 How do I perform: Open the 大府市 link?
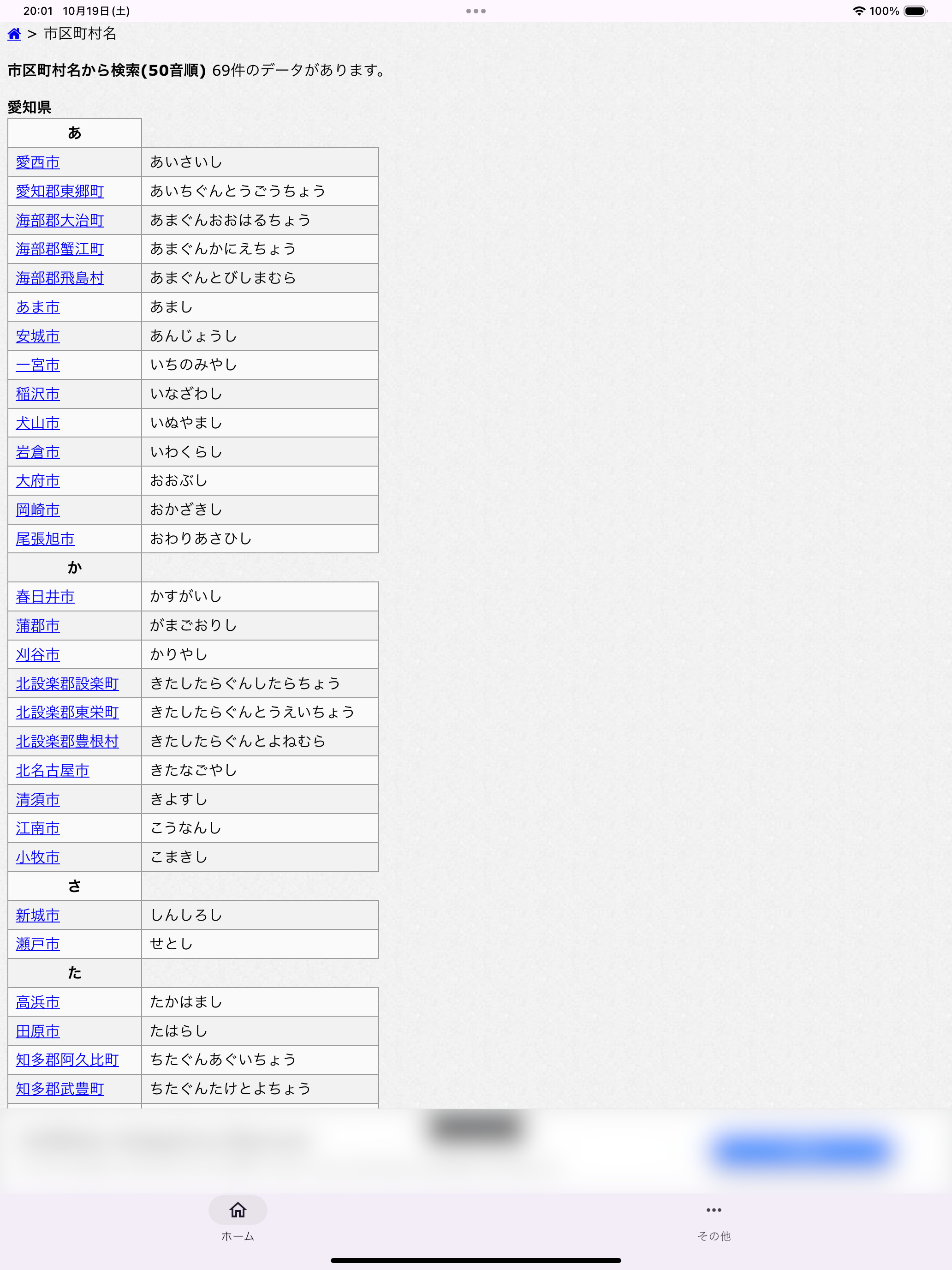[x=38, y=481]
